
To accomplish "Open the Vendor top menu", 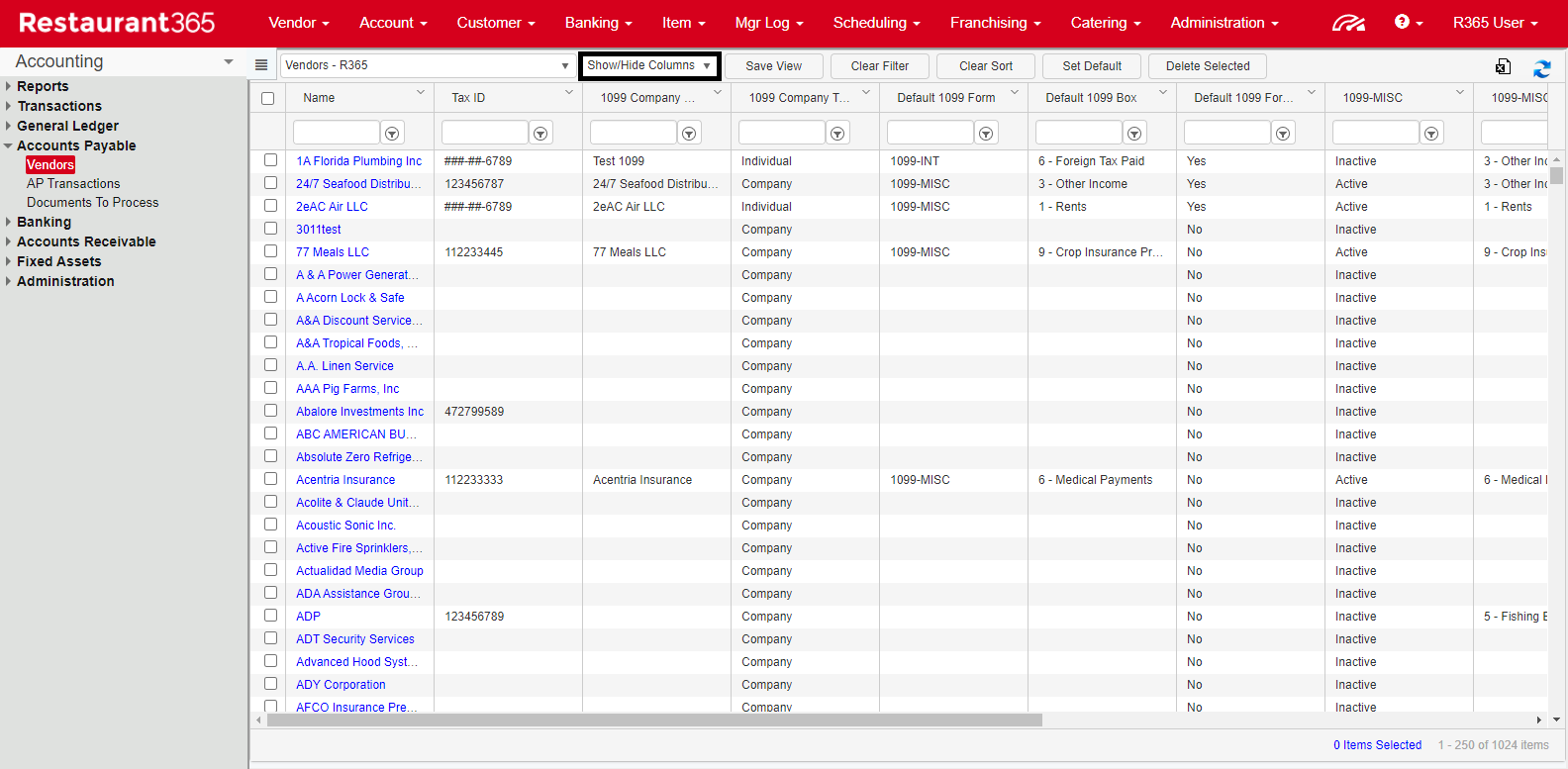I will (x=299, y=23).
